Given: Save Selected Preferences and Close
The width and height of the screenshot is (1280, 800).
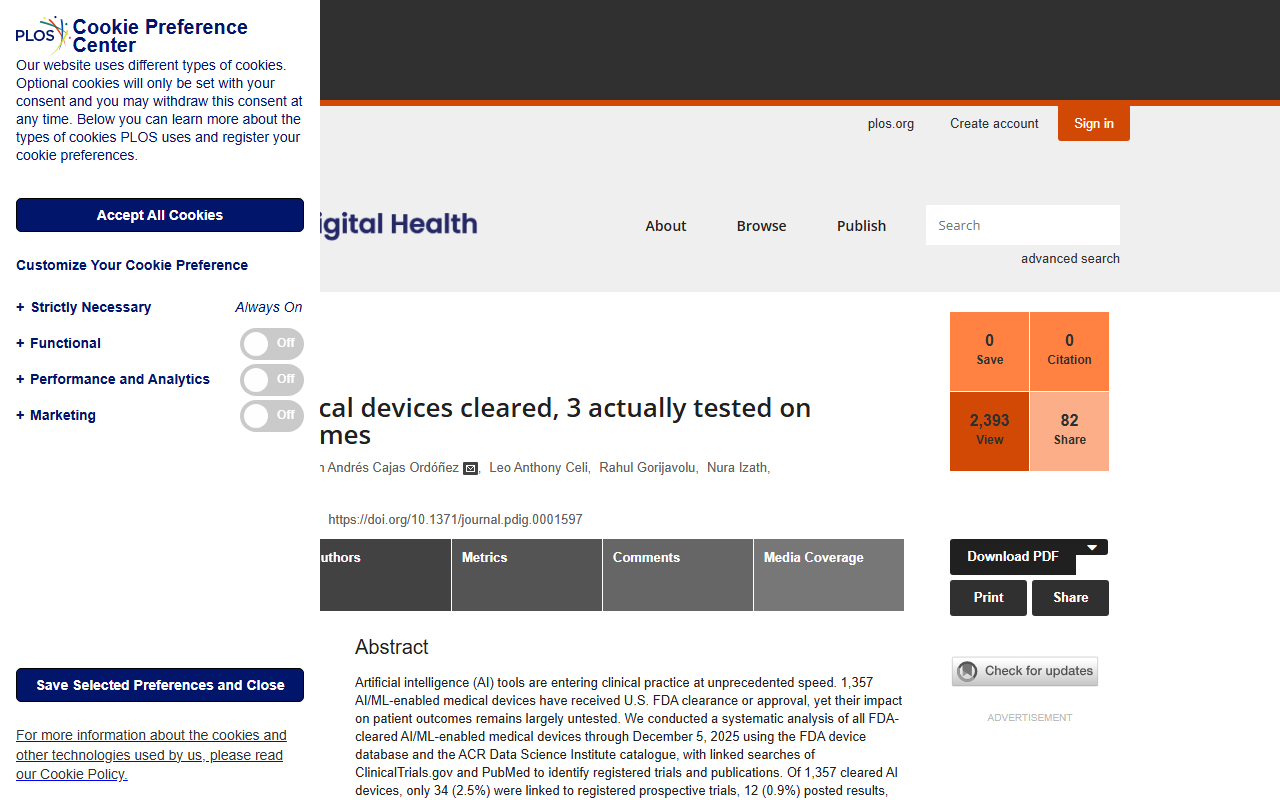Looking at the screenshot, I should point(160,685).
